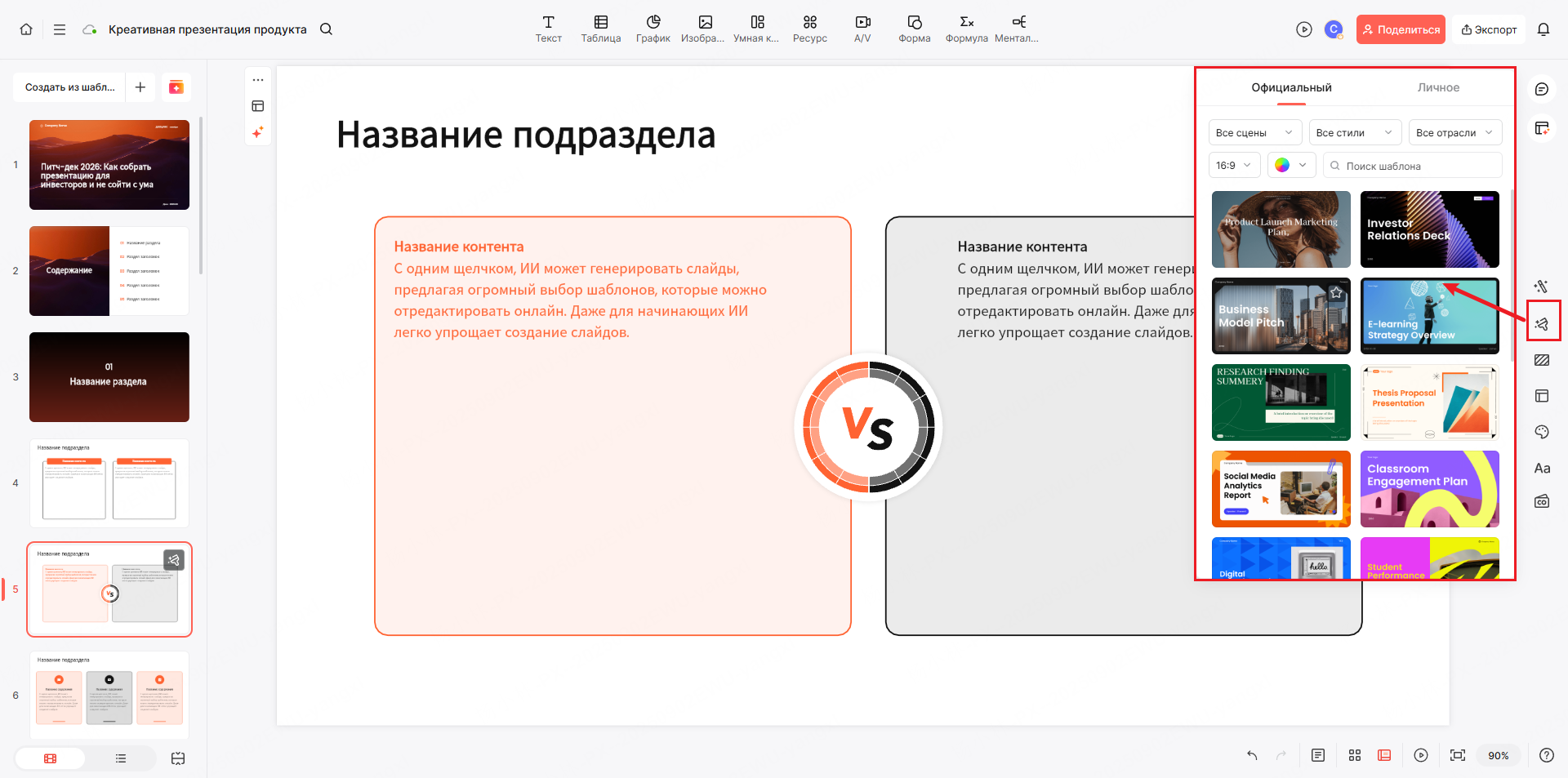Click the Экспорт button
Viewport: 1568px width, 778px height.
1488,29
